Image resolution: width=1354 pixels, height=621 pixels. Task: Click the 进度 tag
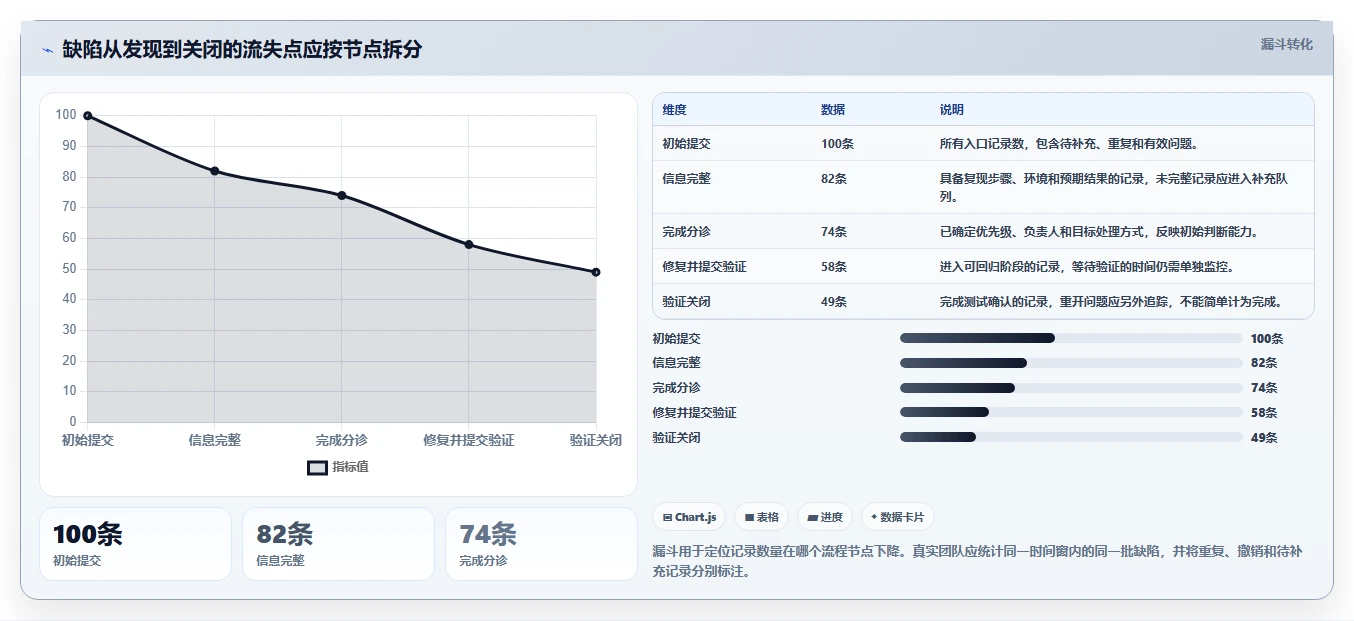(x=825, y=517)
